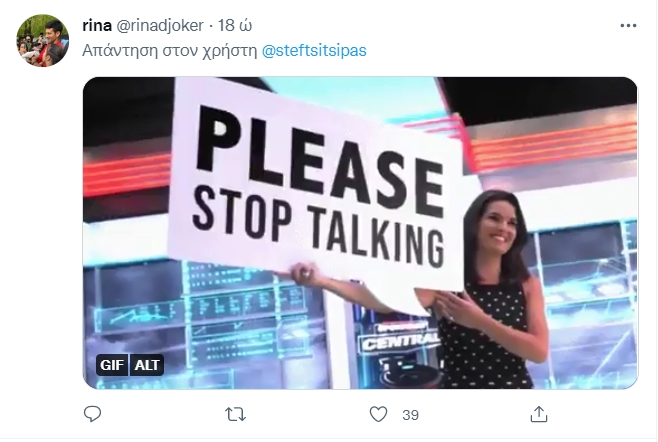Click the GIF badge on the media
The width and height of the screenshot is (658, 442).
pos(112,365)
